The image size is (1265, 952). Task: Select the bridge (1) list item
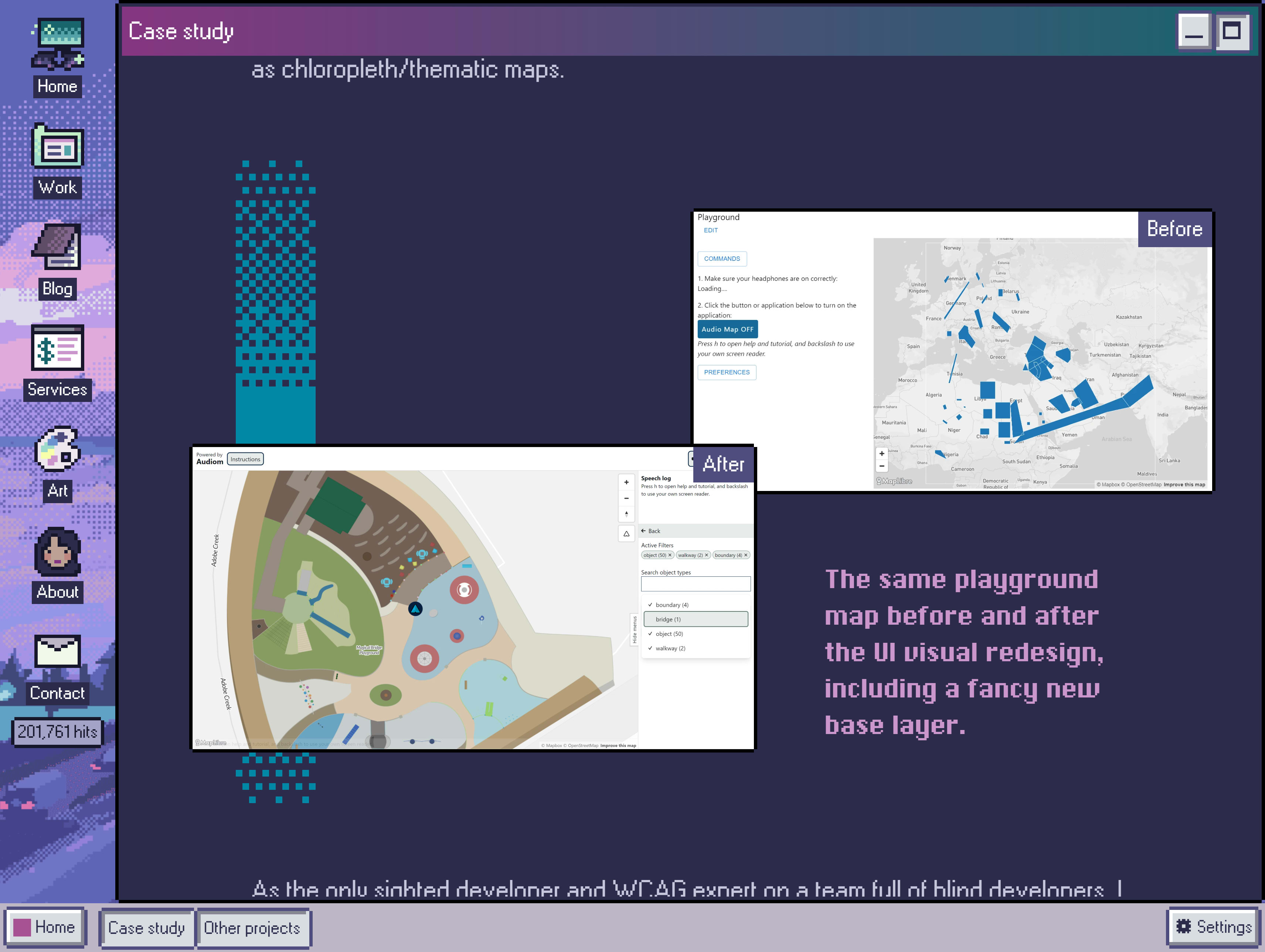pyautogui.click(x=696, y=619)
